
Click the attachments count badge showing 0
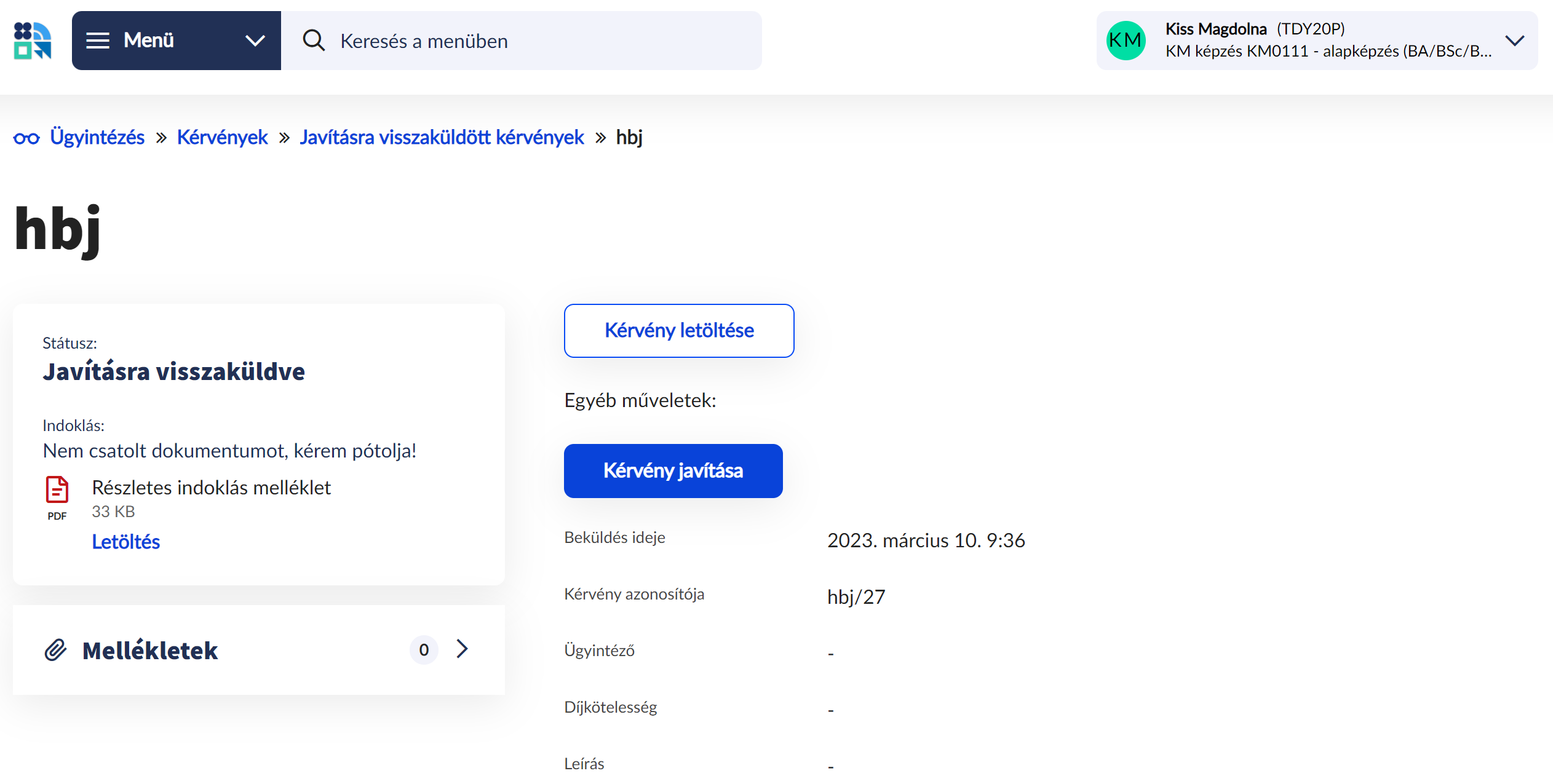423,649
